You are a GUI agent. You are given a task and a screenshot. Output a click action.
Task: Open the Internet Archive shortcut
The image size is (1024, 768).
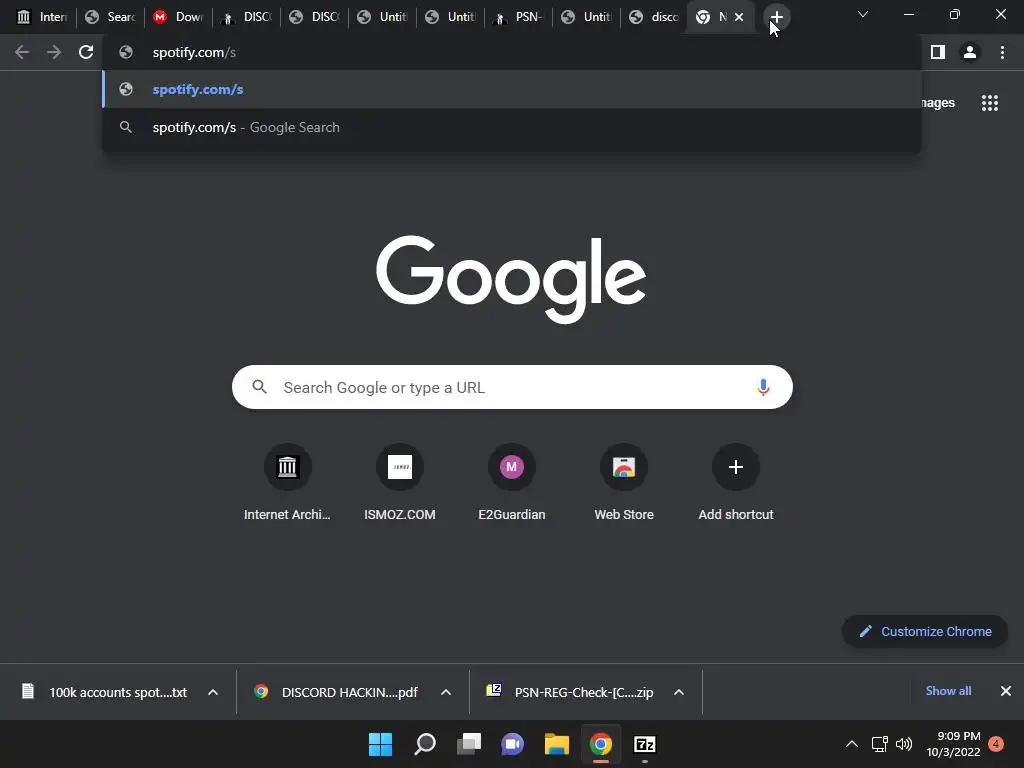tap(287, 483)
